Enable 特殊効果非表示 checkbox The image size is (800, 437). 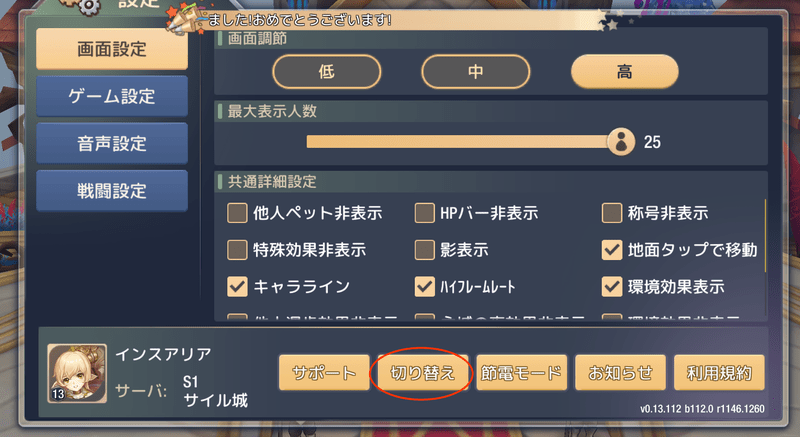click(x=237, y=250)
